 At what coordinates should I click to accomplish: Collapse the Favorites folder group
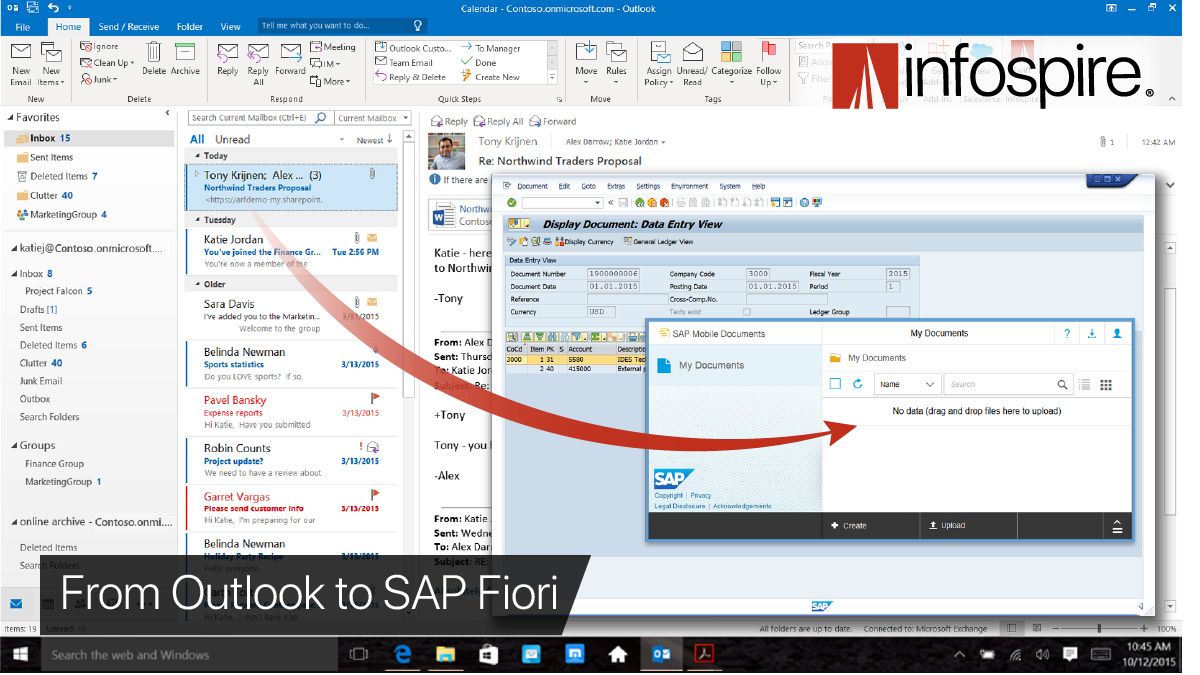point(8,117)
